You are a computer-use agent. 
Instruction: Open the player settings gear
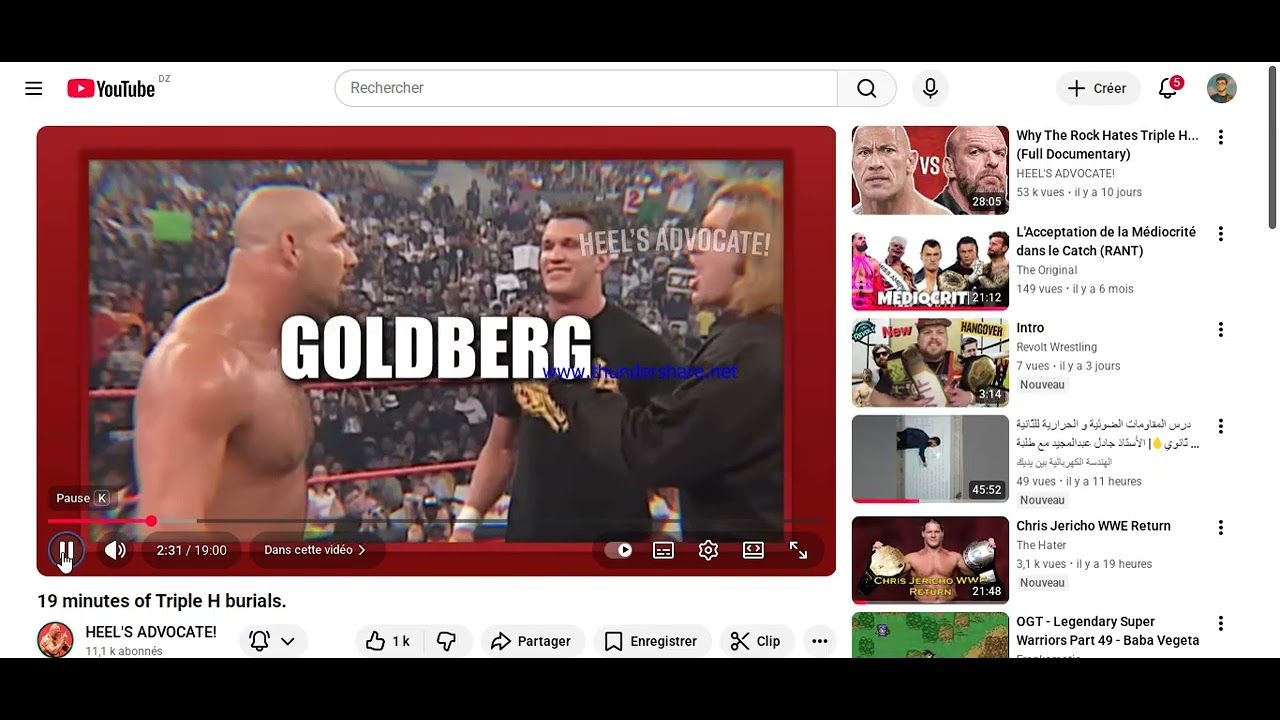(708, 550)
